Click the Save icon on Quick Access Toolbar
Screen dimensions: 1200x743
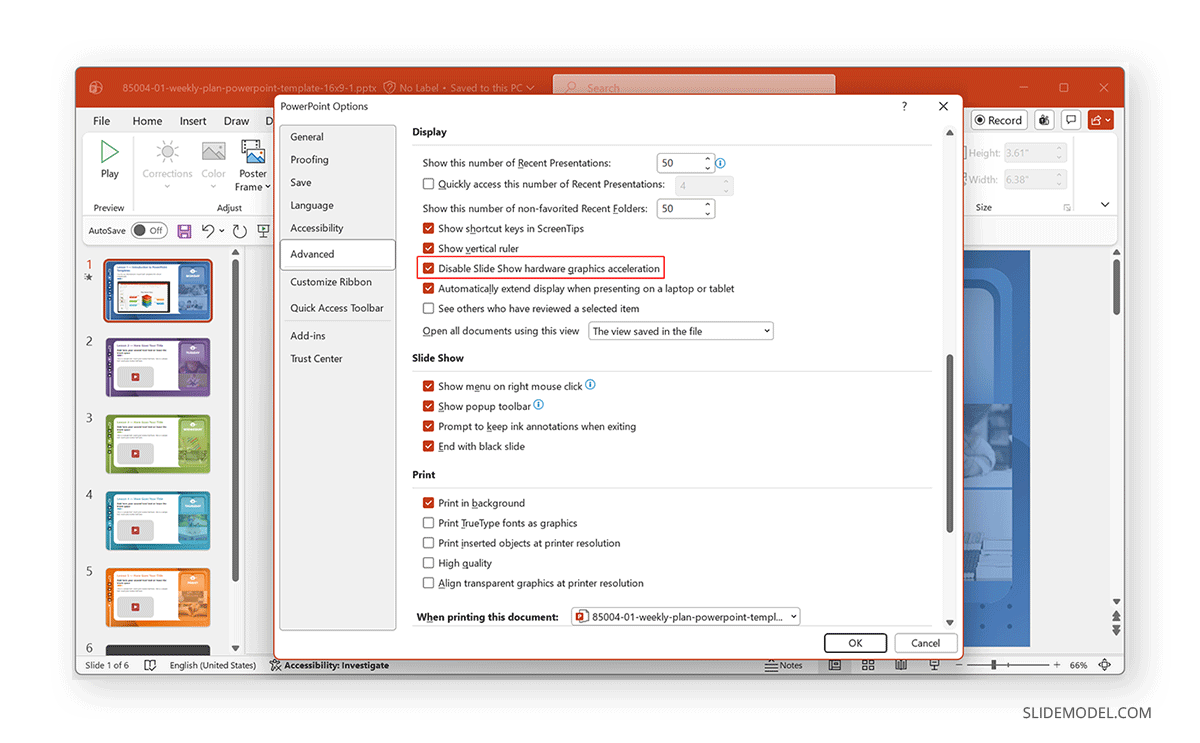184,230
